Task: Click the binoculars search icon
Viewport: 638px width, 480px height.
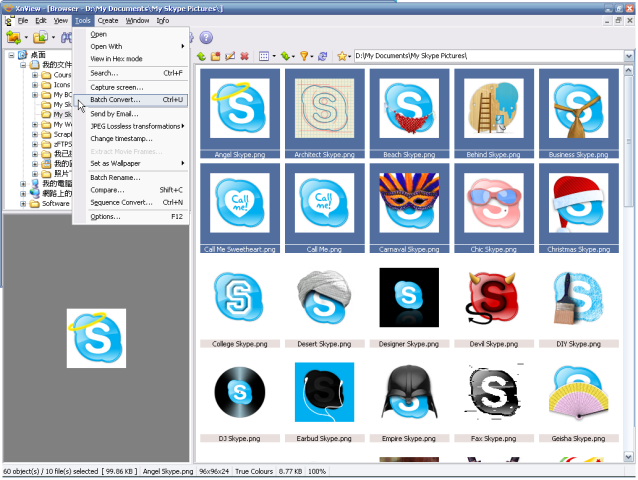Action: tap(66, 37)
